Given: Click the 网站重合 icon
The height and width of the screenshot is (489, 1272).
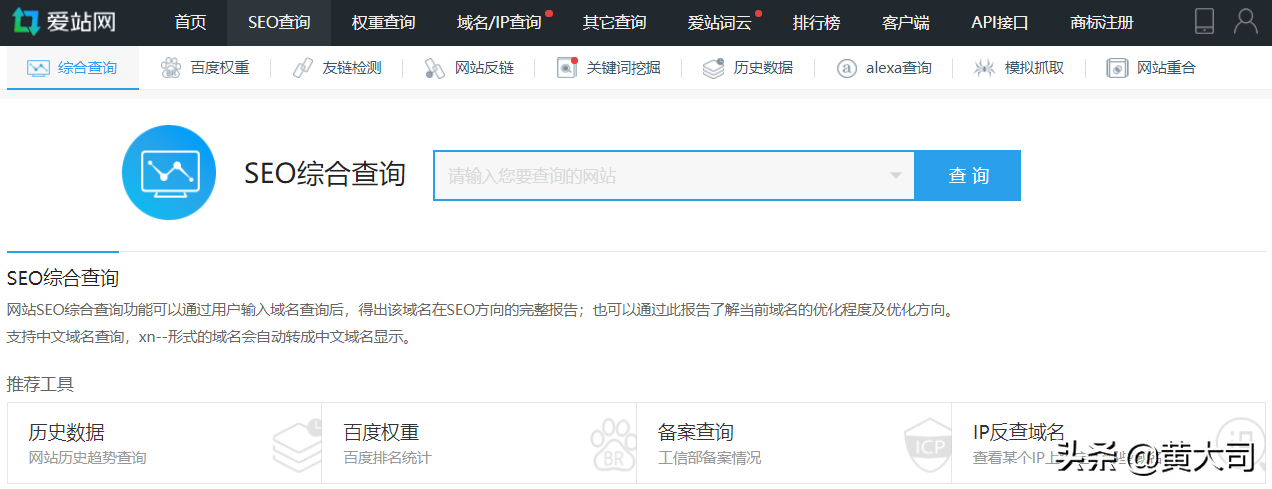Looking at the screenshot, I should [x=1117, y=68].
